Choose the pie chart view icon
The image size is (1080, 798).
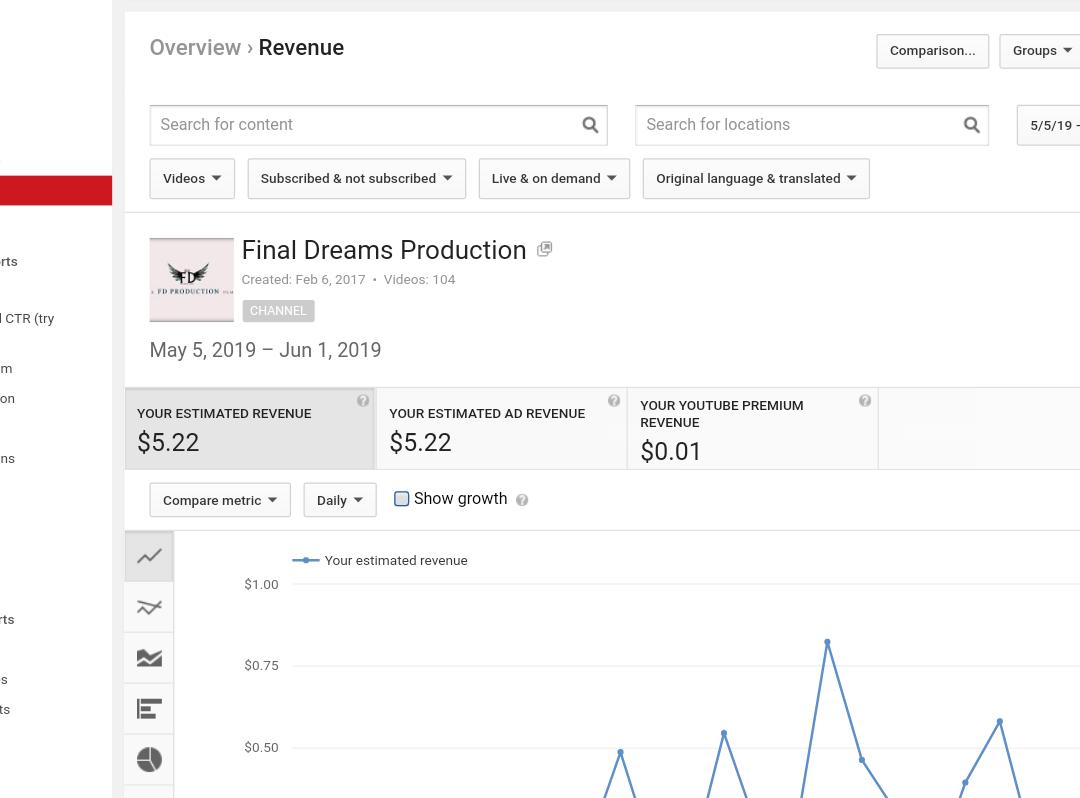click(x=149, y=759)
